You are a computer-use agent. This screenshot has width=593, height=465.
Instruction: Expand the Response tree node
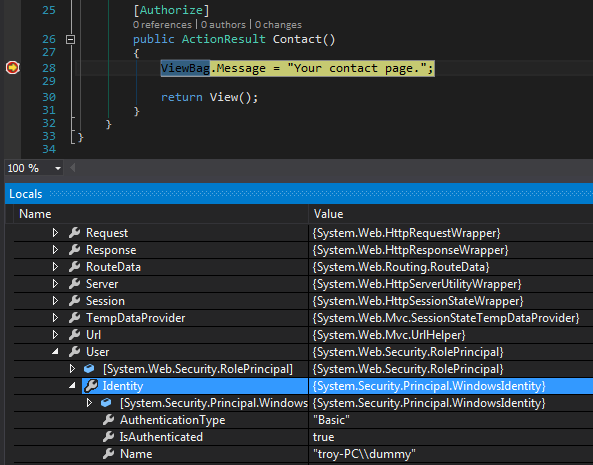55,250
